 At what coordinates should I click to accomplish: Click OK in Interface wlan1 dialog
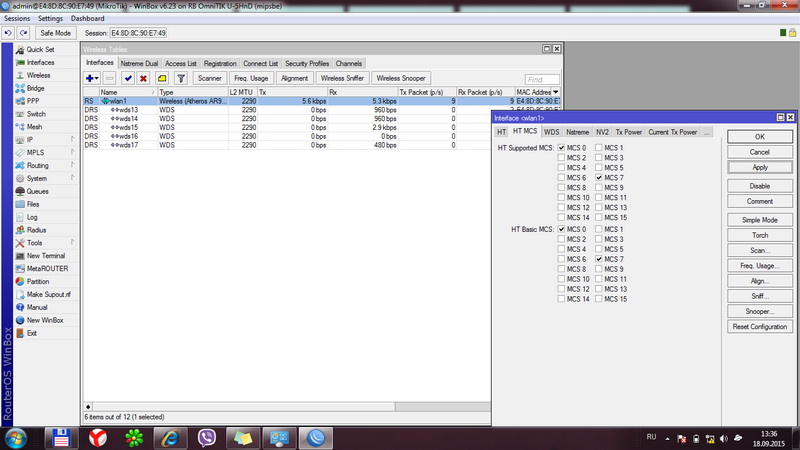tap(760, 137)
